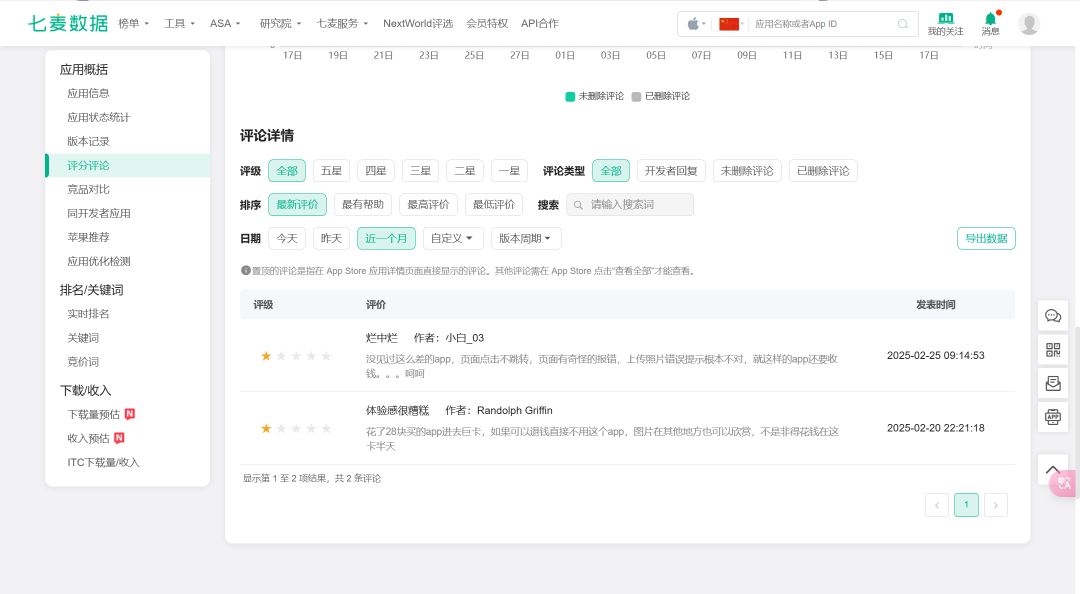Screen dimensions: 1080x594
Task: Open the feedback inbox floating icon
Action: click(x=1053, y=383)
